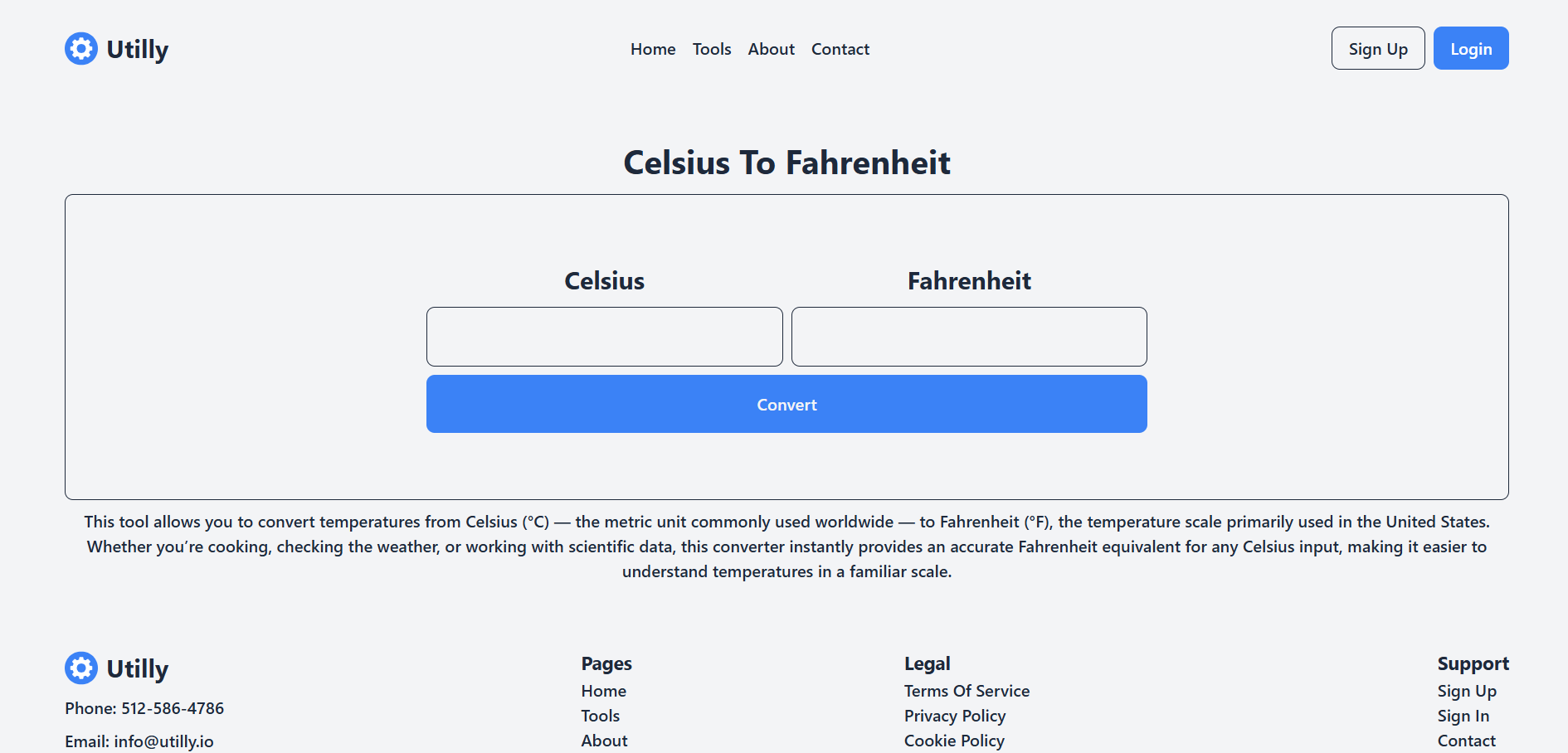
Task: Click the blue Login button
Action: tap(1471, 48)
